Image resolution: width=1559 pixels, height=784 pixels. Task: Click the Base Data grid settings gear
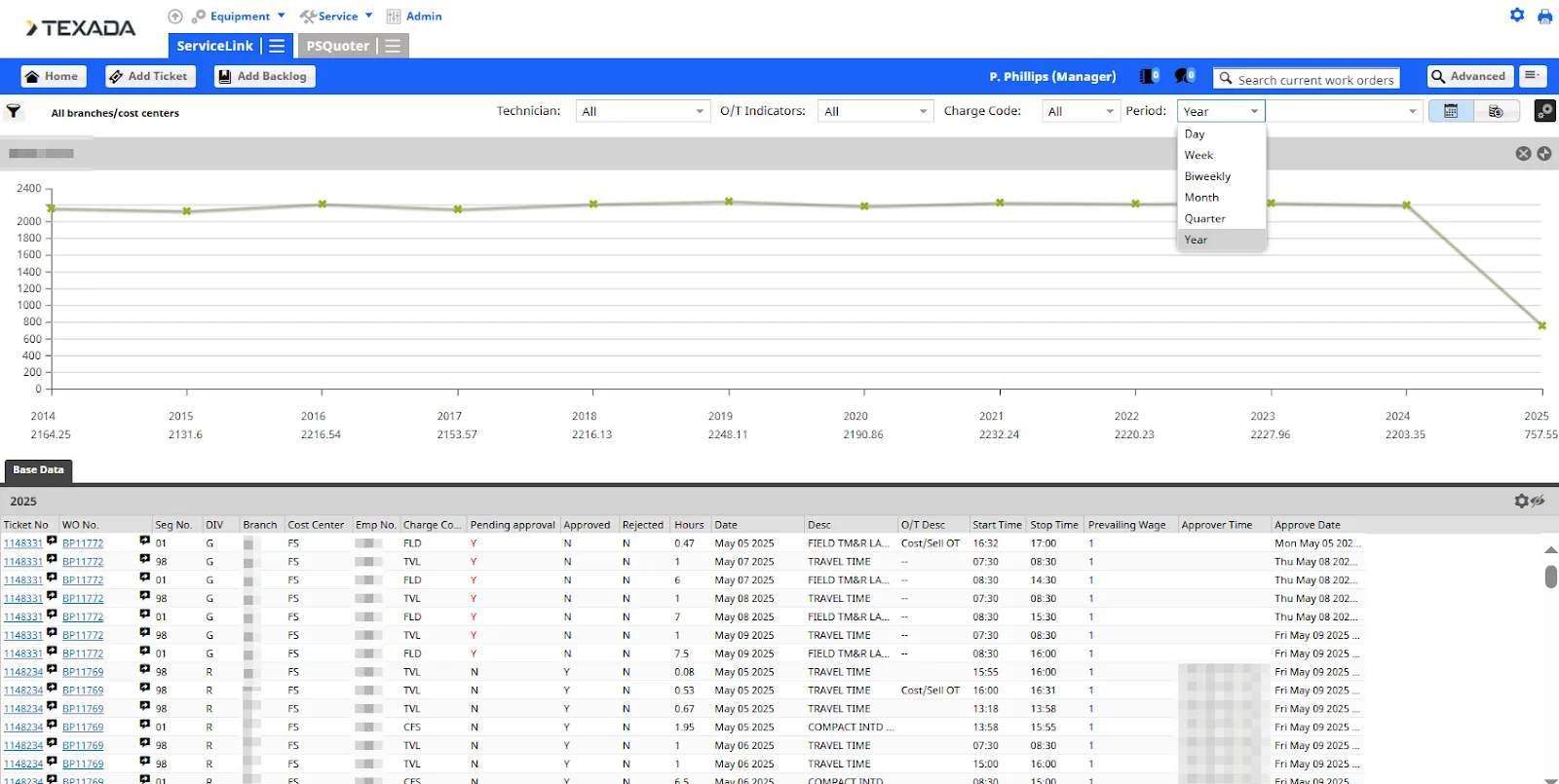click(1521, 501)
